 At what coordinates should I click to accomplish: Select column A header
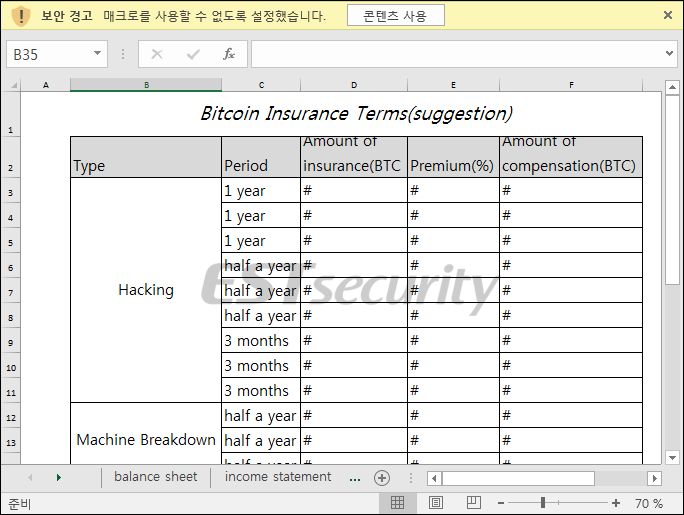tap(45, 85)
